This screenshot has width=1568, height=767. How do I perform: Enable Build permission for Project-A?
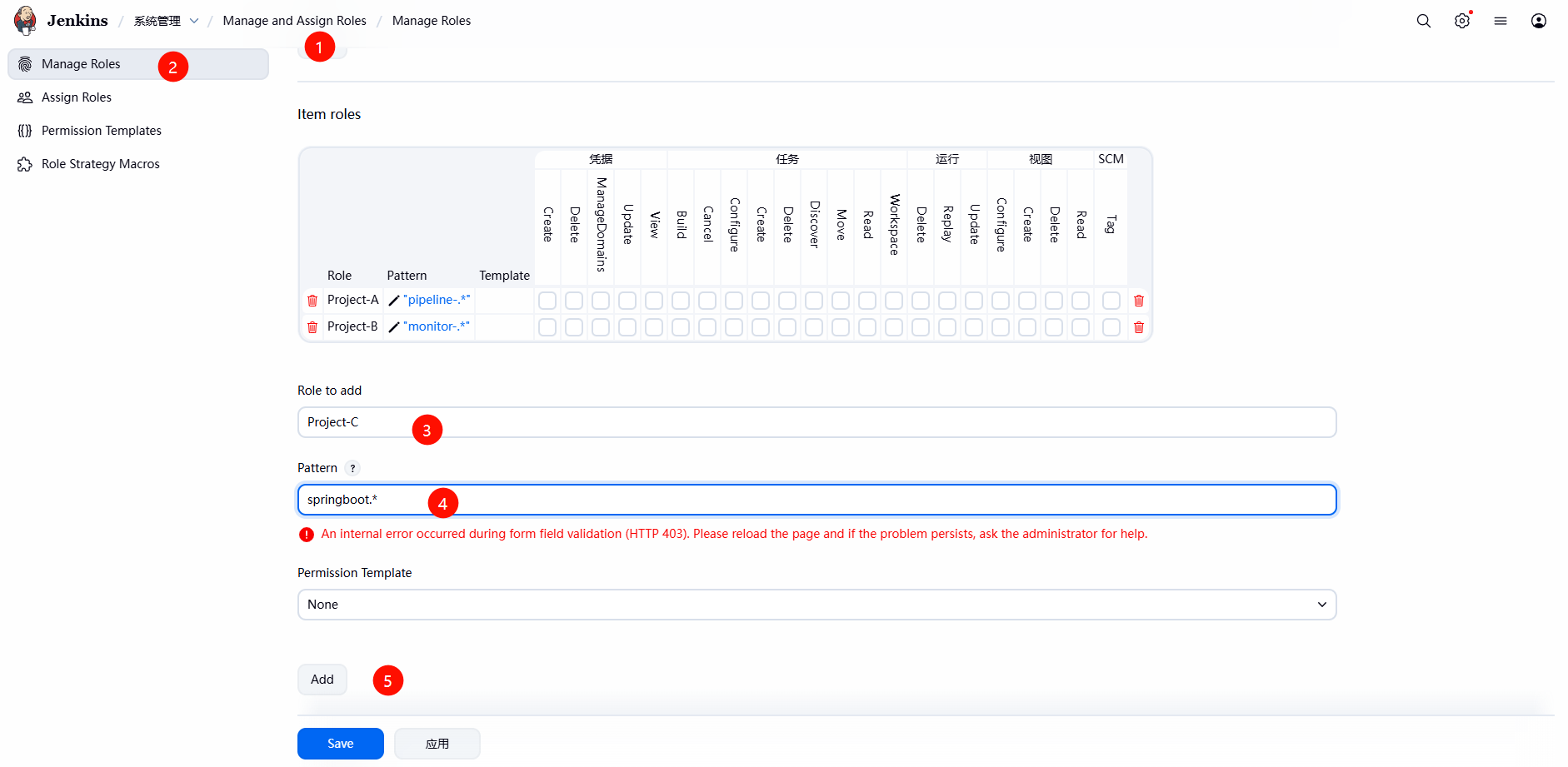(681, 301)
